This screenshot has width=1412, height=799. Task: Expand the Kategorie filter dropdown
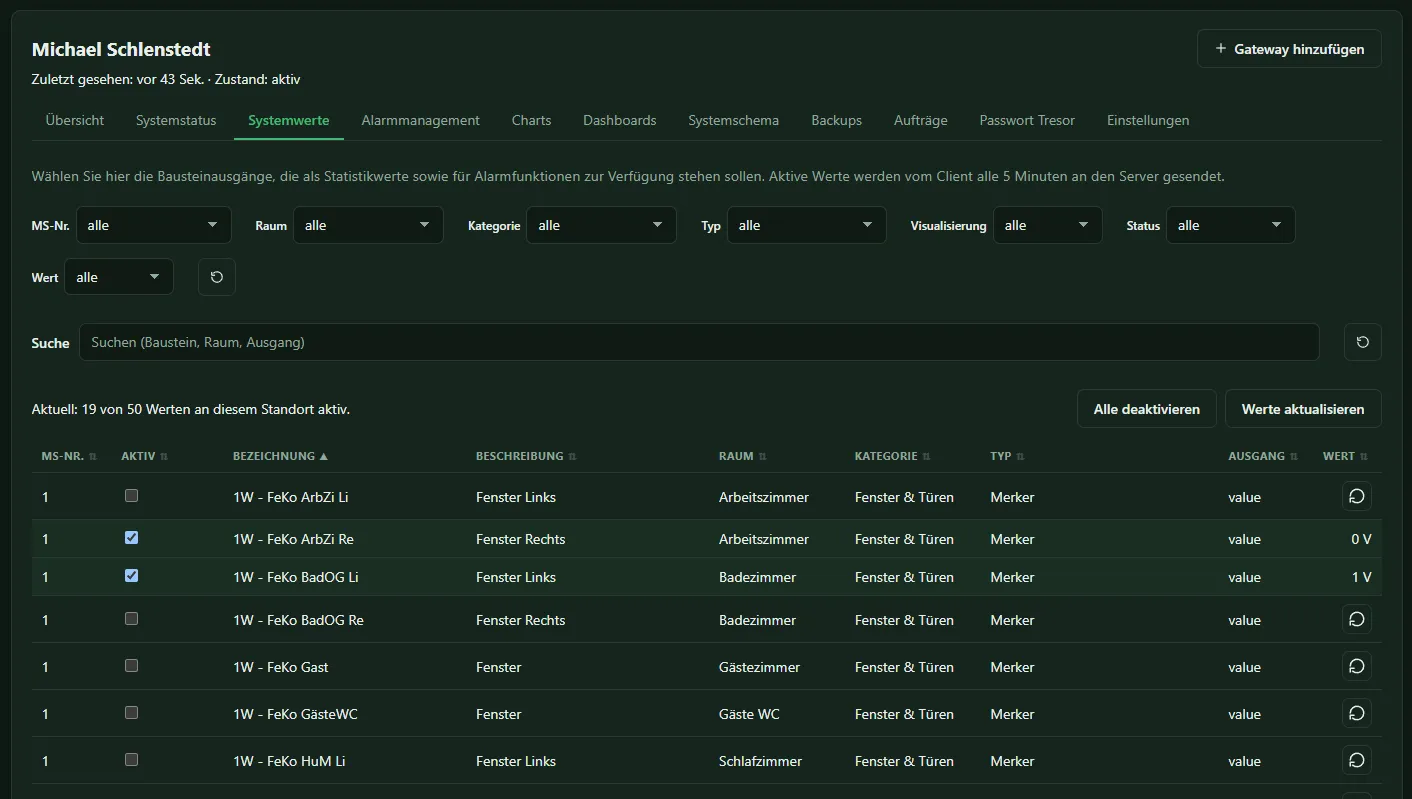click(601, 225)
